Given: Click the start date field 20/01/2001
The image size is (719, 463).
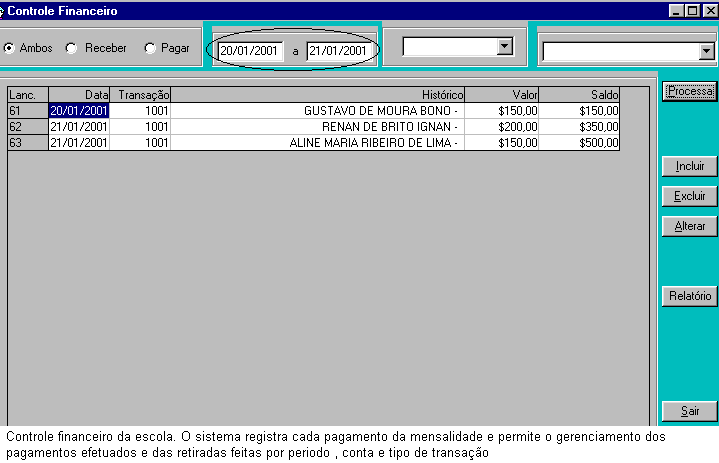Looking at the screenshot, I should (250, 50).
